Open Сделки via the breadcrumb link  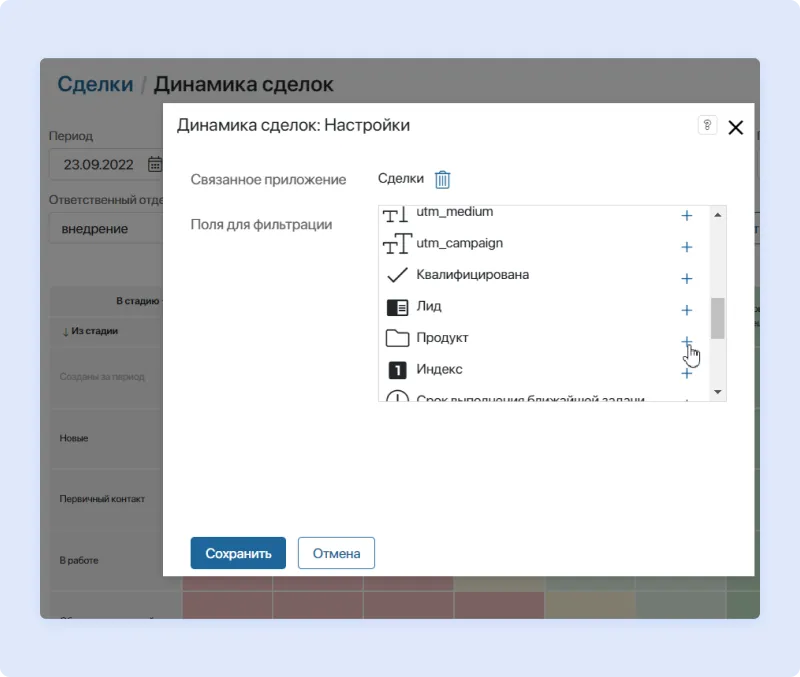pyautogui.click(x=94, y=84)
